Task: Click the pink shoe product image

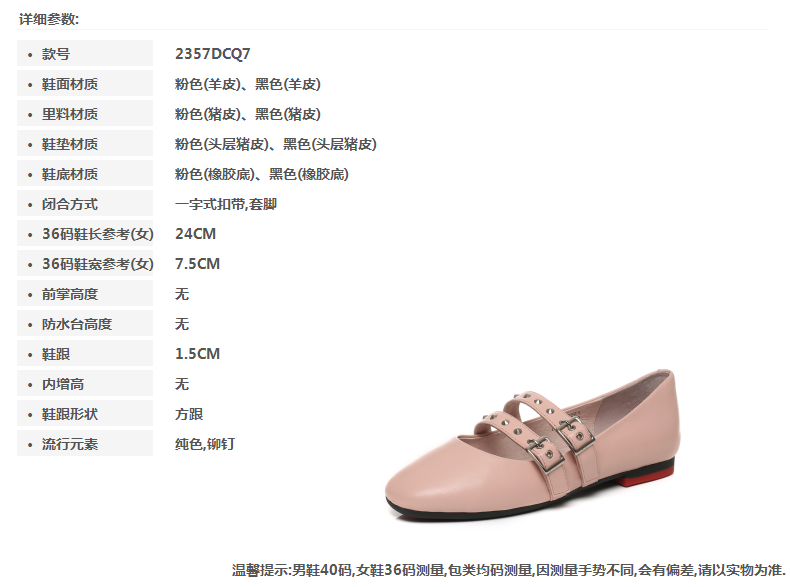Action: click(533, 445)
